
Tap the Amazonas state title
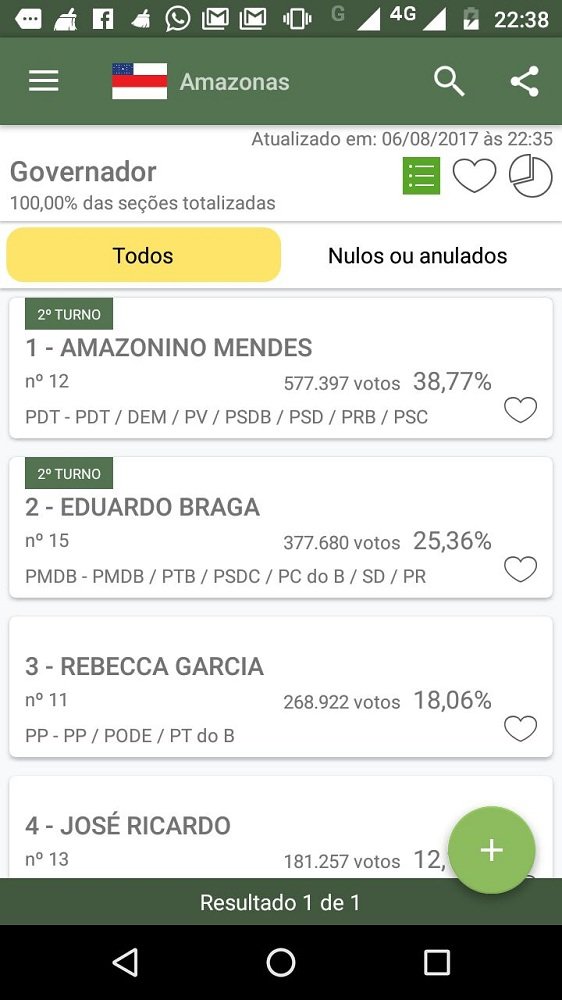(235, 82)
